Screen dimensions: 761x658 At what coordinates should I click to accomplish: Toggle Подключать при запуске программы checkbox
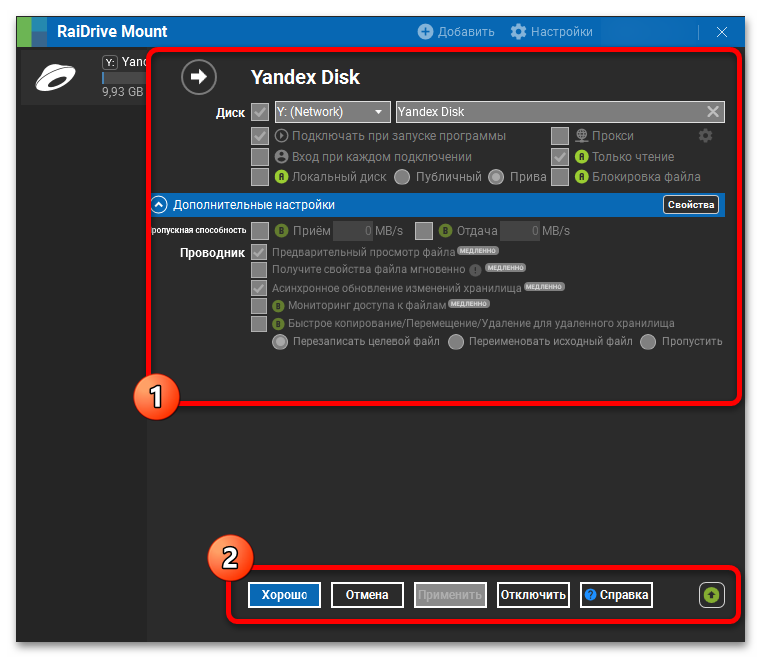[x=260, y=135]
